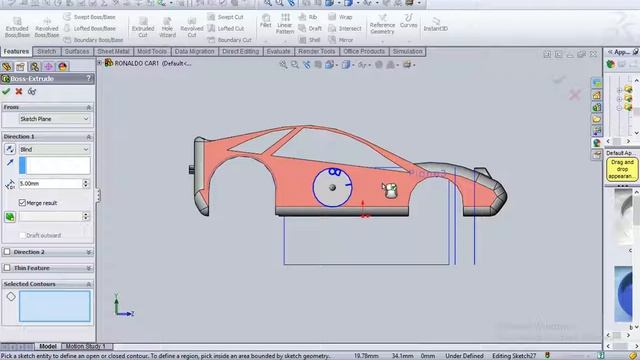Choose the Intersect feature
Image resolution: width=640 pixels, height=360 pixels.
click(345, 29)
